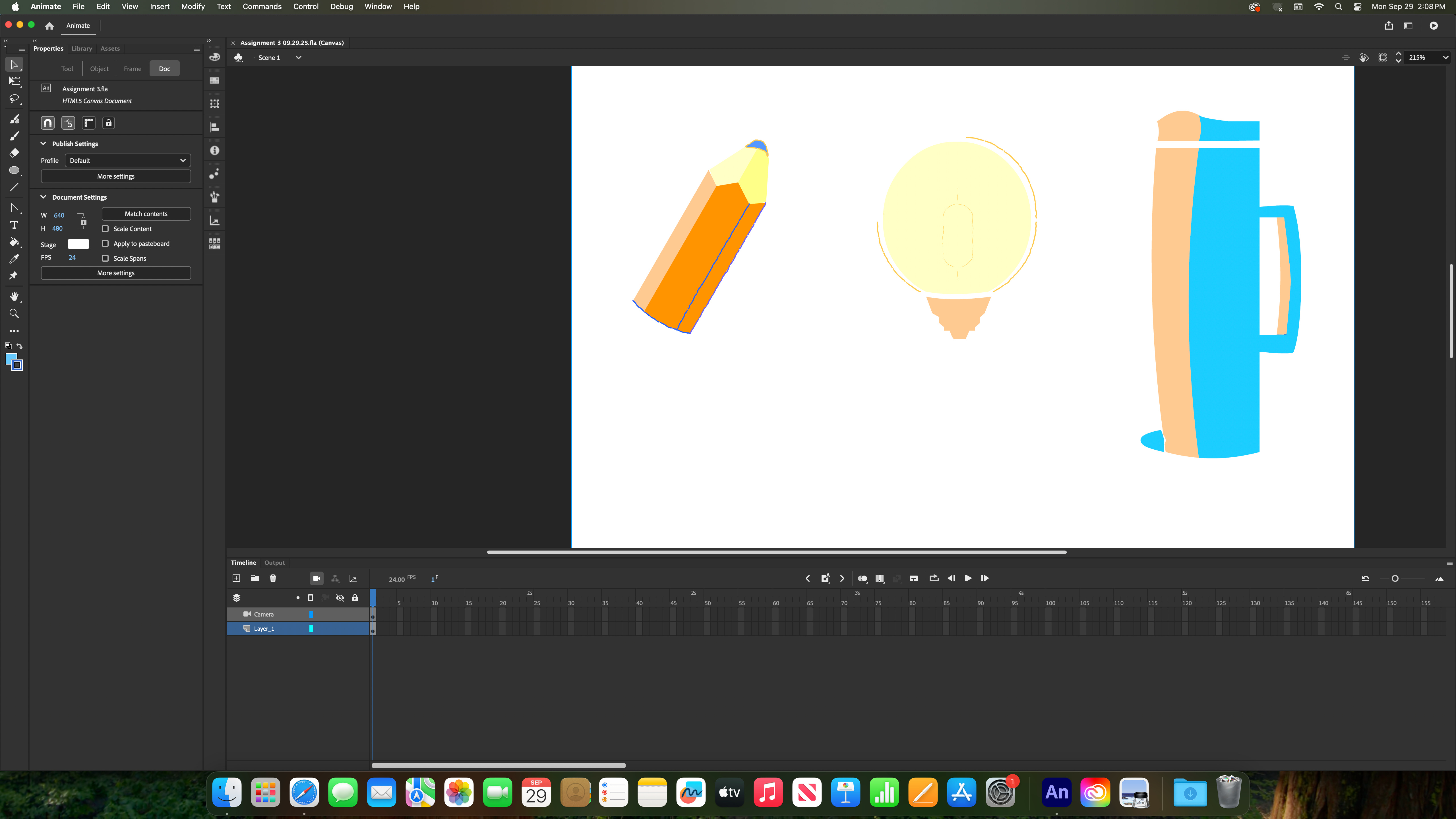Select the Lasso tool

[14, 99]
